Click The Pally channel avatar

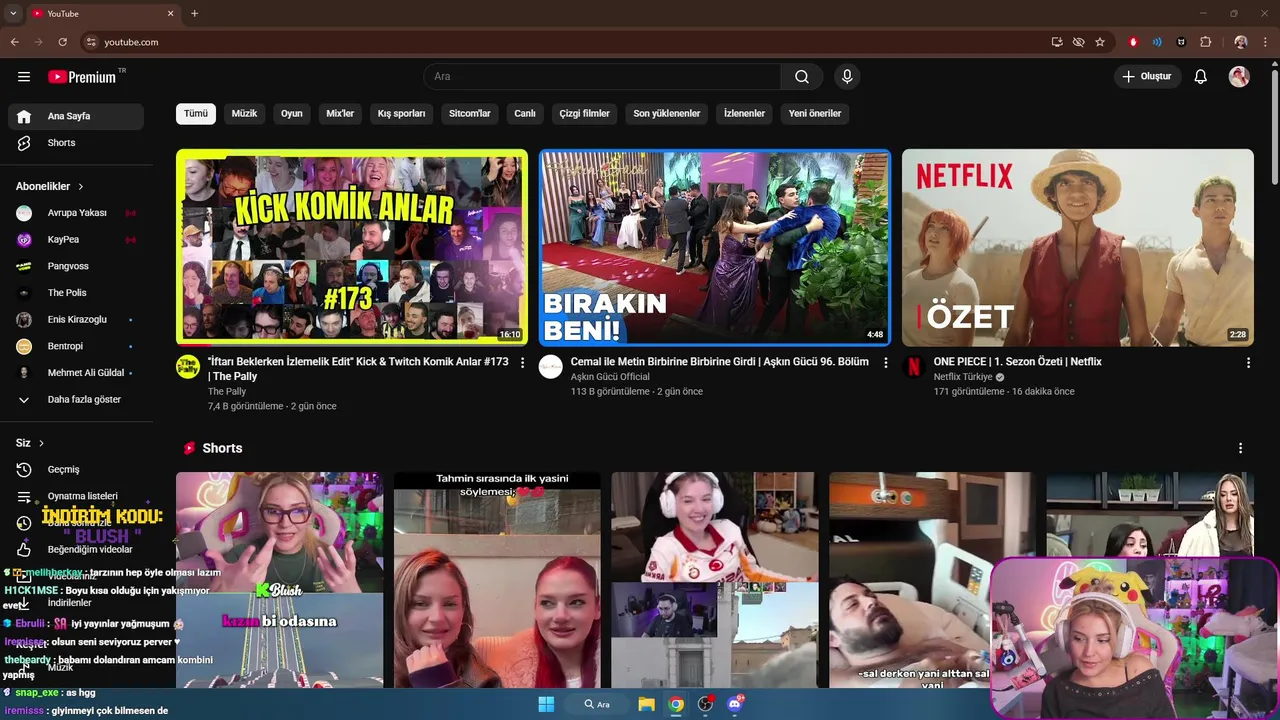[x=188, y=366]
